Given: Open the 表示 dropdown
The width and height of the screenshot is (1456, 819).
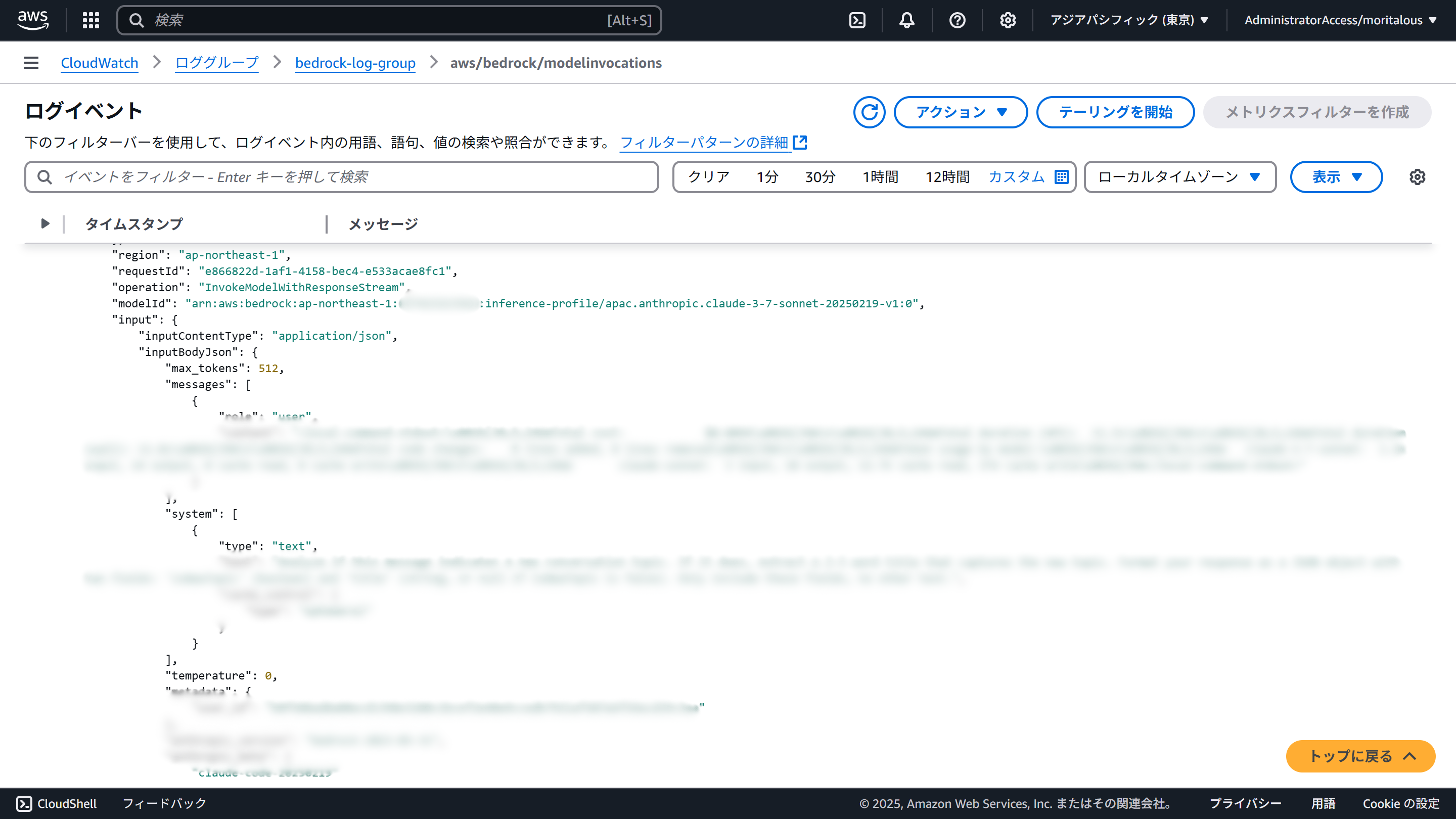Looking at the screenshot, I should pos(1336,177).
